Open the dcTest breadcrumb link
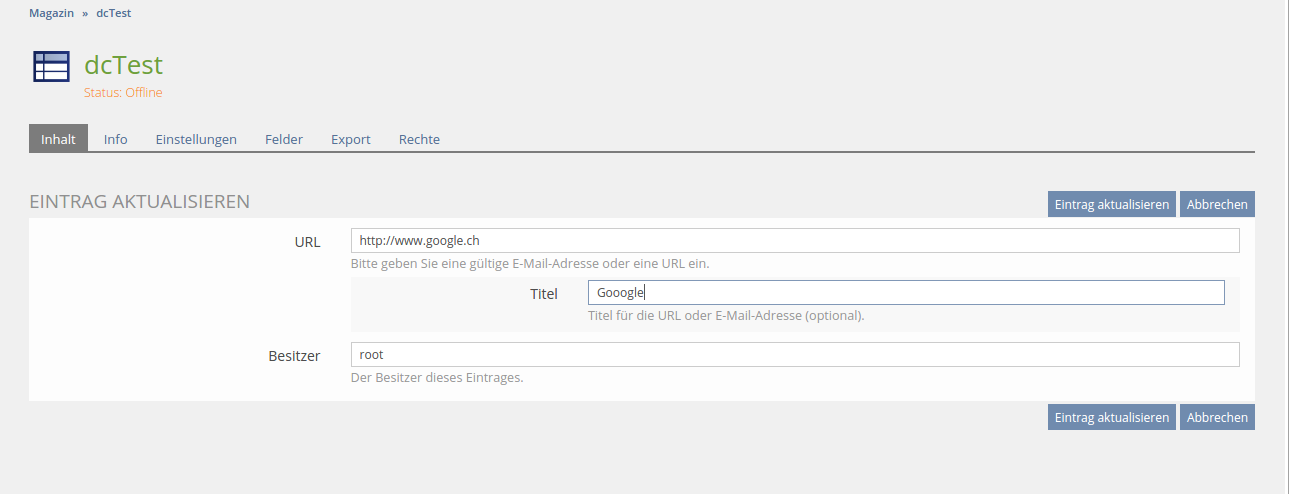Image resolution: width=1289 pixels, height=494 pixels. [113, 13]
